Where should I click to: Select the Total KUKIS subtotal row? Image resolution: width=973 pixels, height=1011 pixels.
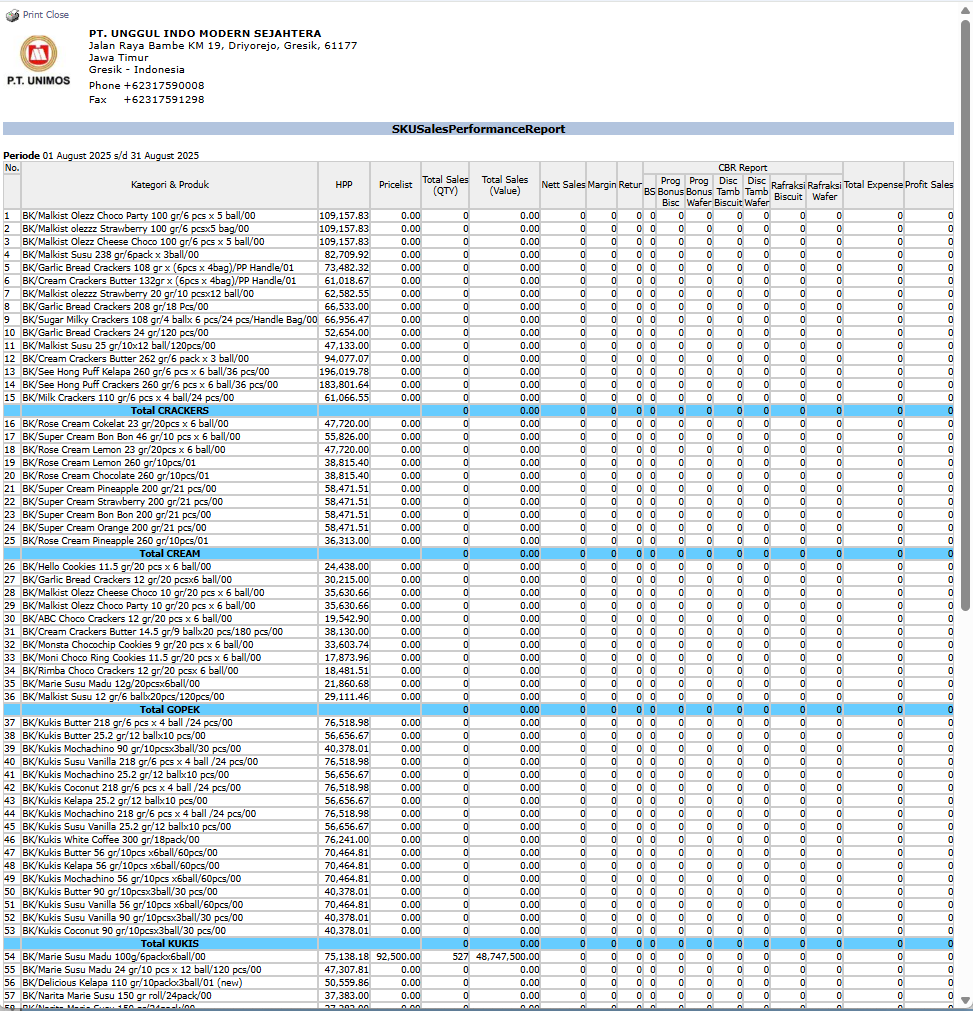pyautogui.click(x=169, y=944)
